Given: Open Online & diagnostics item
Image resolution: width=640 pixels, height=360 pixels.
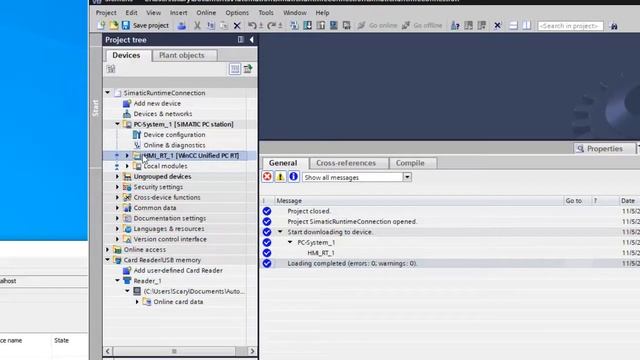Looking at the screenshot, I should pos(174,145).
